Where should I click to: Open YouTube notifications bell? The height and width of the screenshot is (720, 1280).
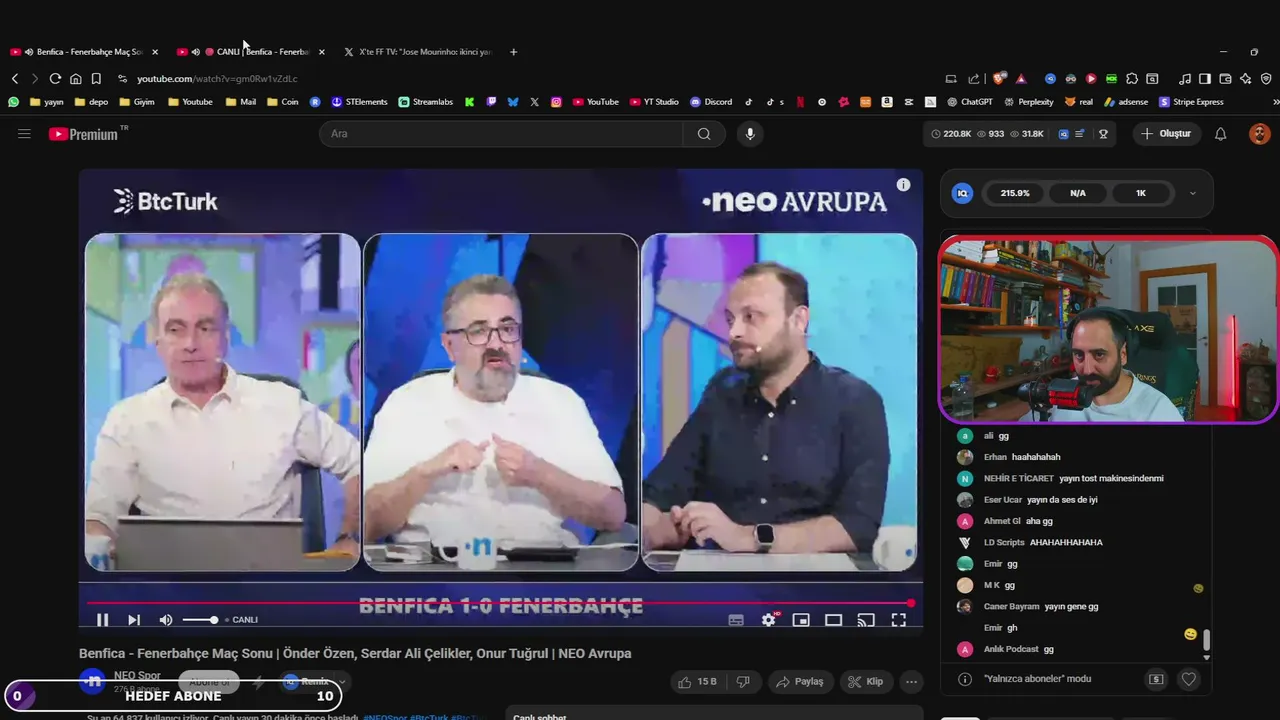pyautogui.click(x=1220, y=133)
